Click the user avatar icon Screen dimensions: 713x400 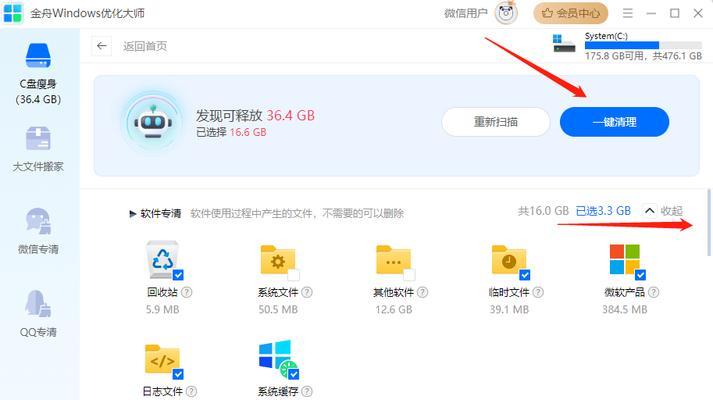click(x=506, y=13)
